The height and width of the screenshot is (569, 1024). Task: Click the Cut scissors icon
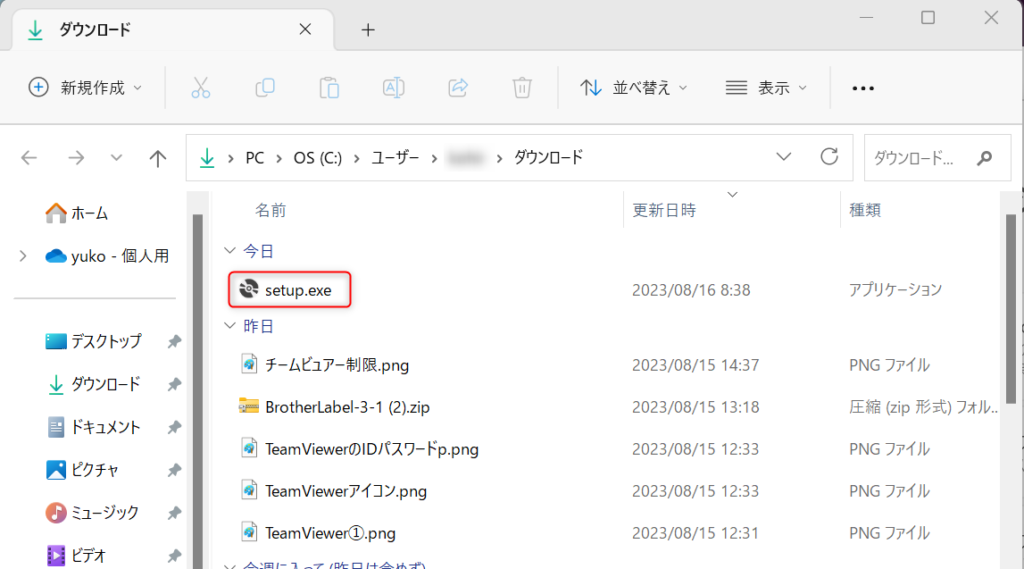click(200, 88)
